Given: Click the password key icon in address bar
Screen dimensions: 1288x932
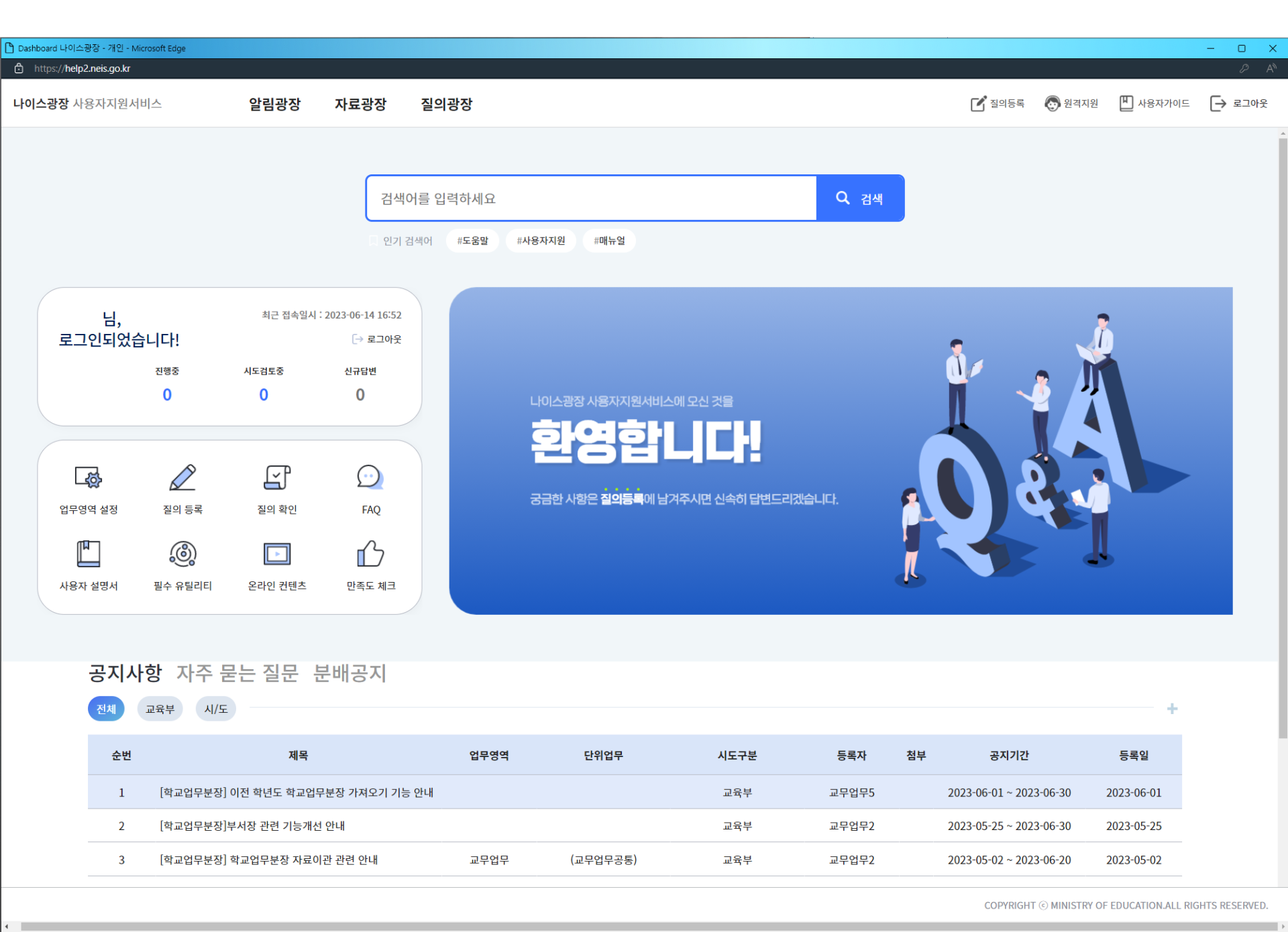Looking at the screenshot, I should coord(1244,68).
